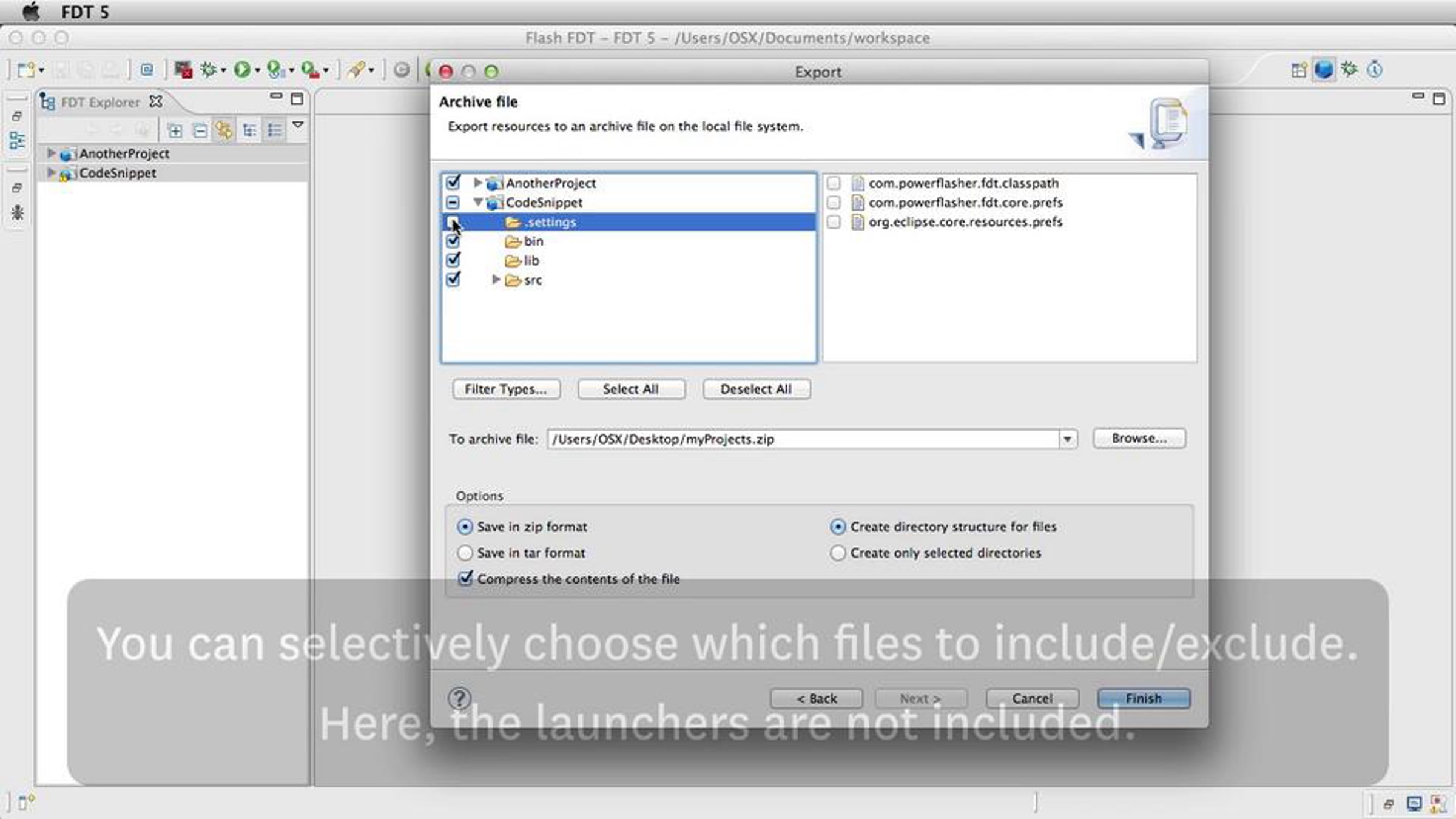Viewport: 1456px width, 819px height.
Task: Select Save in tar format option
Action: 465,553
